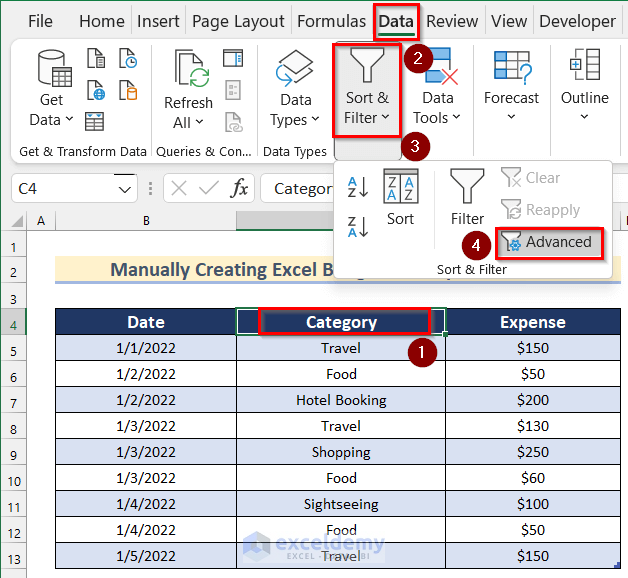
Task: Click the Sort Z to A icon
Action: point(357,227)
